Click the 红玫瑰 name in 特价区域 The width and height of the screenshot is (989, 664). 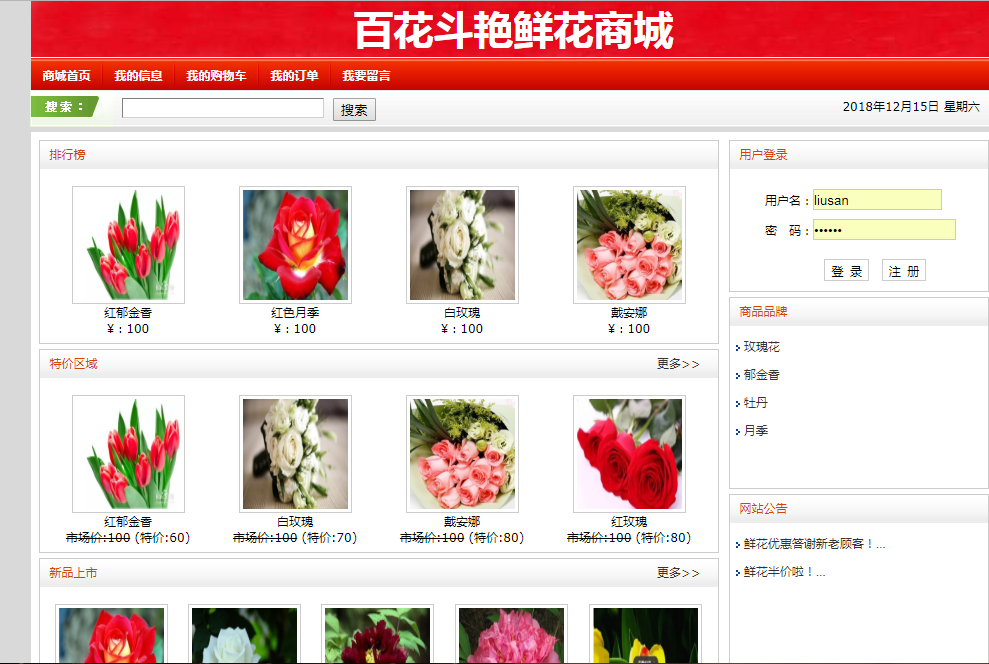(x=629, y=521)
